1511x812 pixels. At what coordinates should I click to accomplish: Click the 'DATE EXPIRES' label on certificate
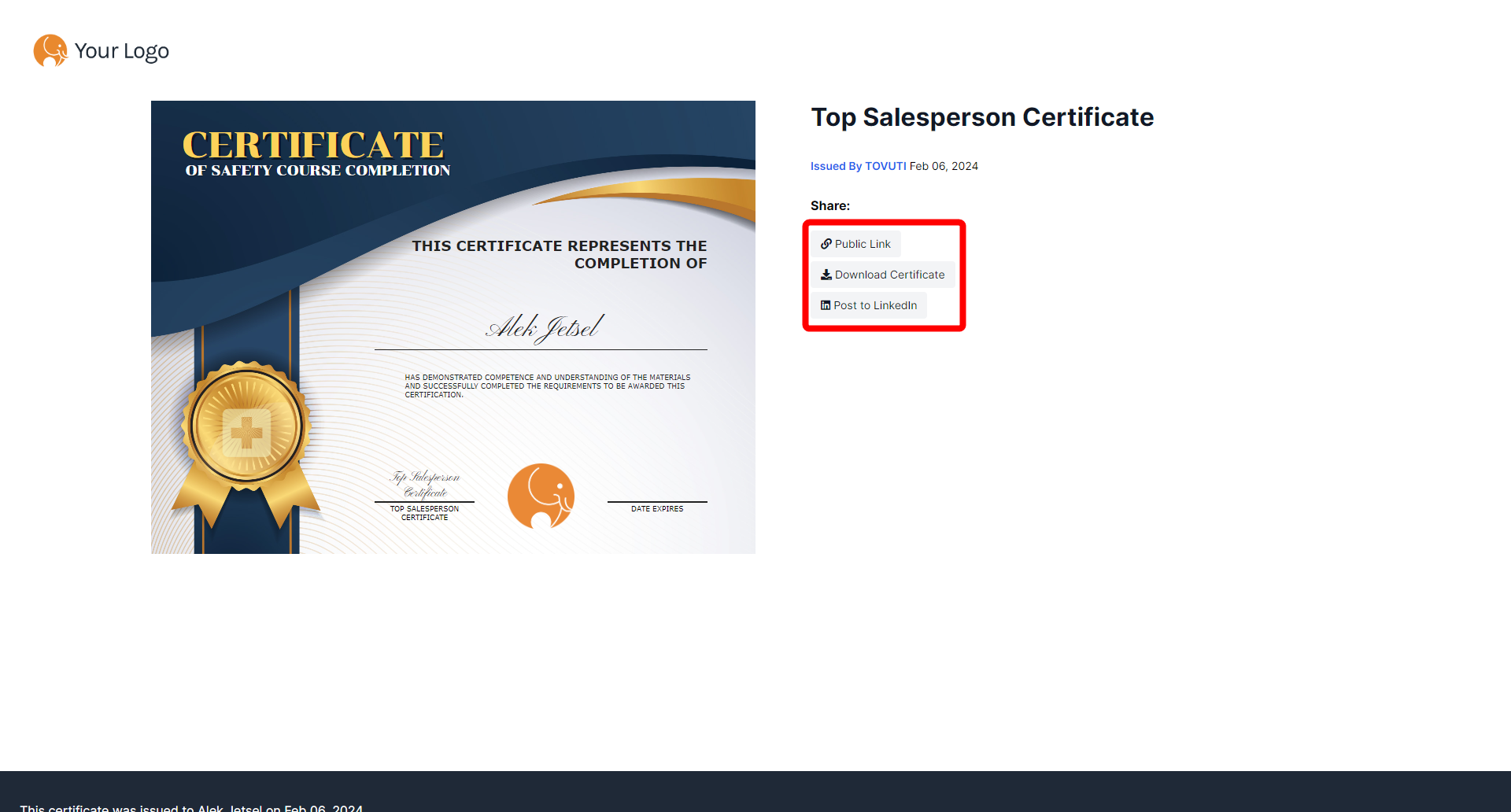coord(657,509)
